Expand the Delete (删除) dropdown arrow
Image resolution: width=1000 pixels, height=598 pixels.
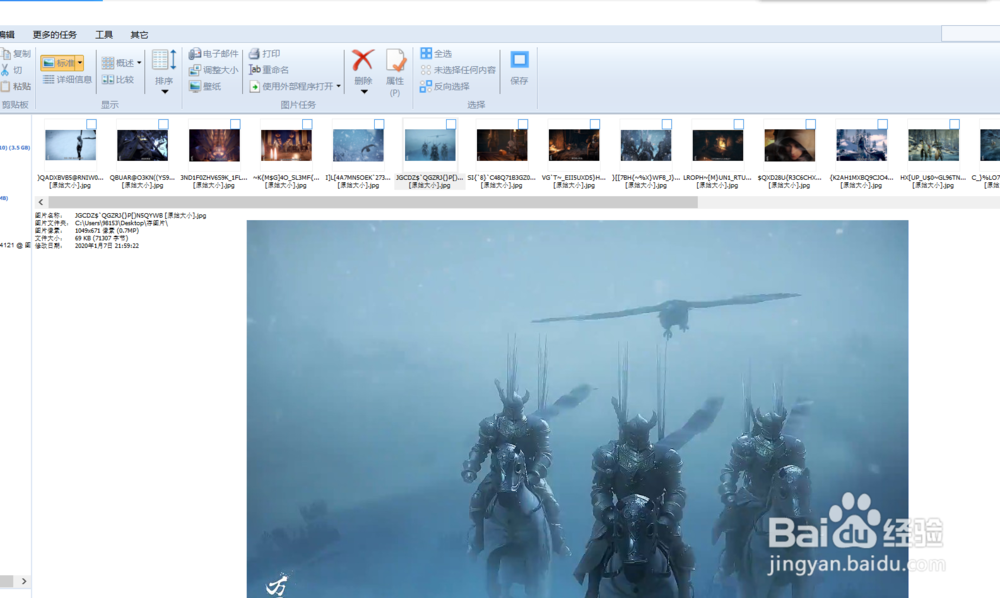point(364,92)
